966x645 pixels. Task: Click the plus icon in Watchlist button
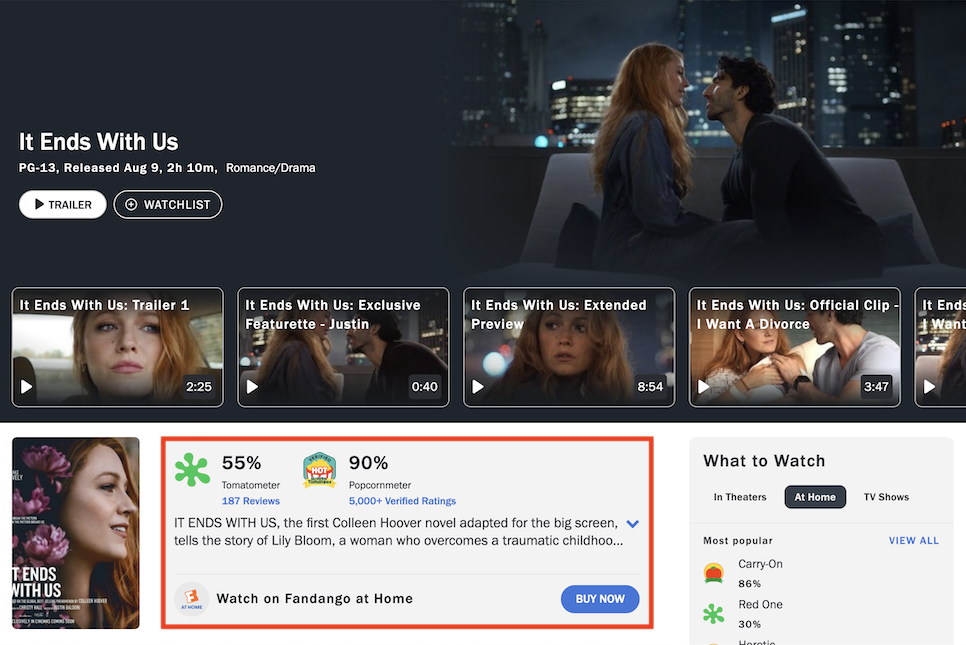coord(131,205)
